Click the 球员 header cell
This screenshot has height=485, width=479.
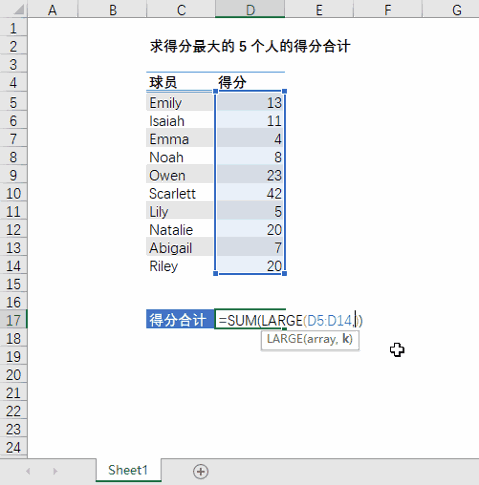[x=180, y=82]
